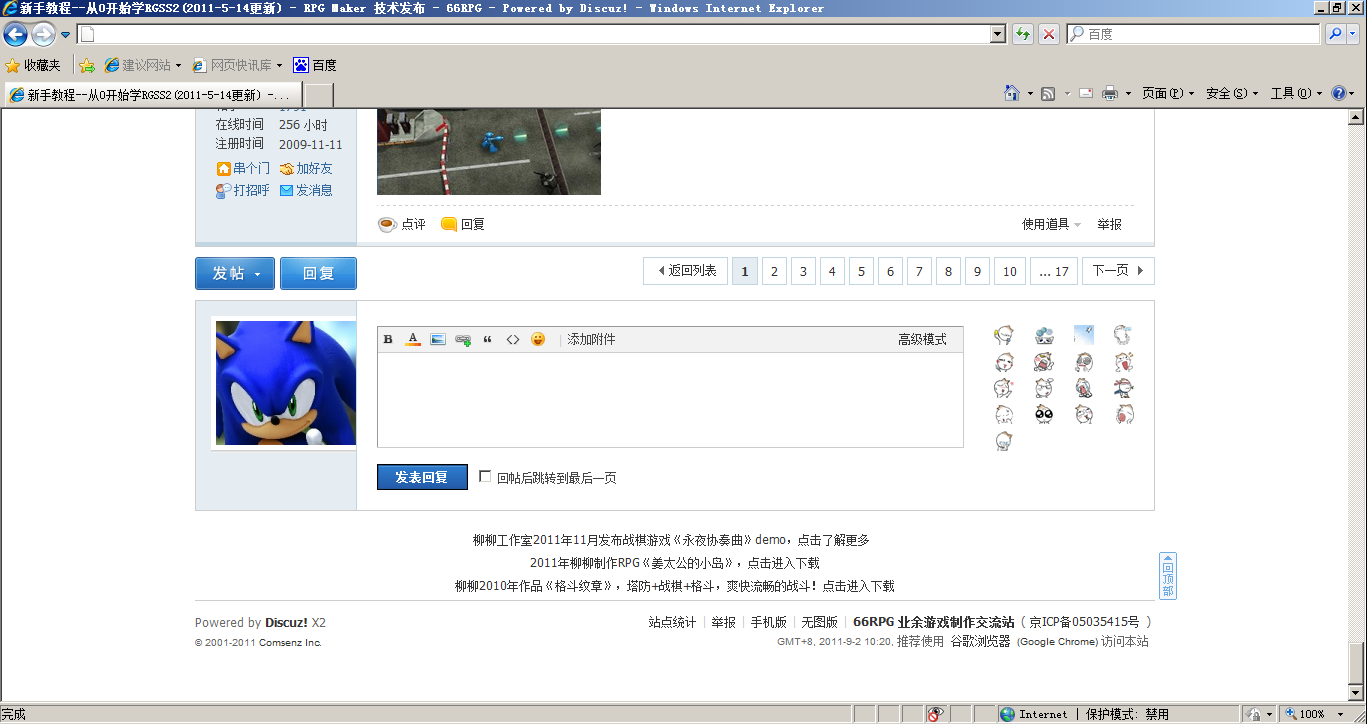
Task: Click the 添加附件 add attachment link
Action: pyautogui.click(x=591, y=340)
